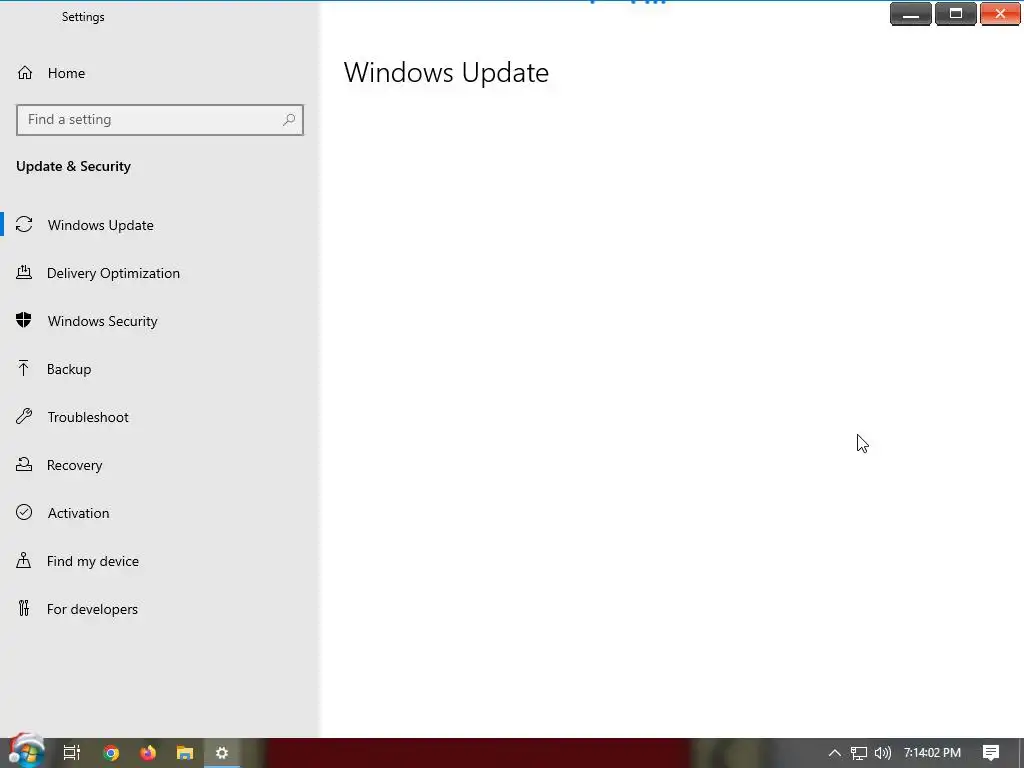Open the Start menu button
The height and width of the screenshot is (768, 1024).
tap(26, 752)
